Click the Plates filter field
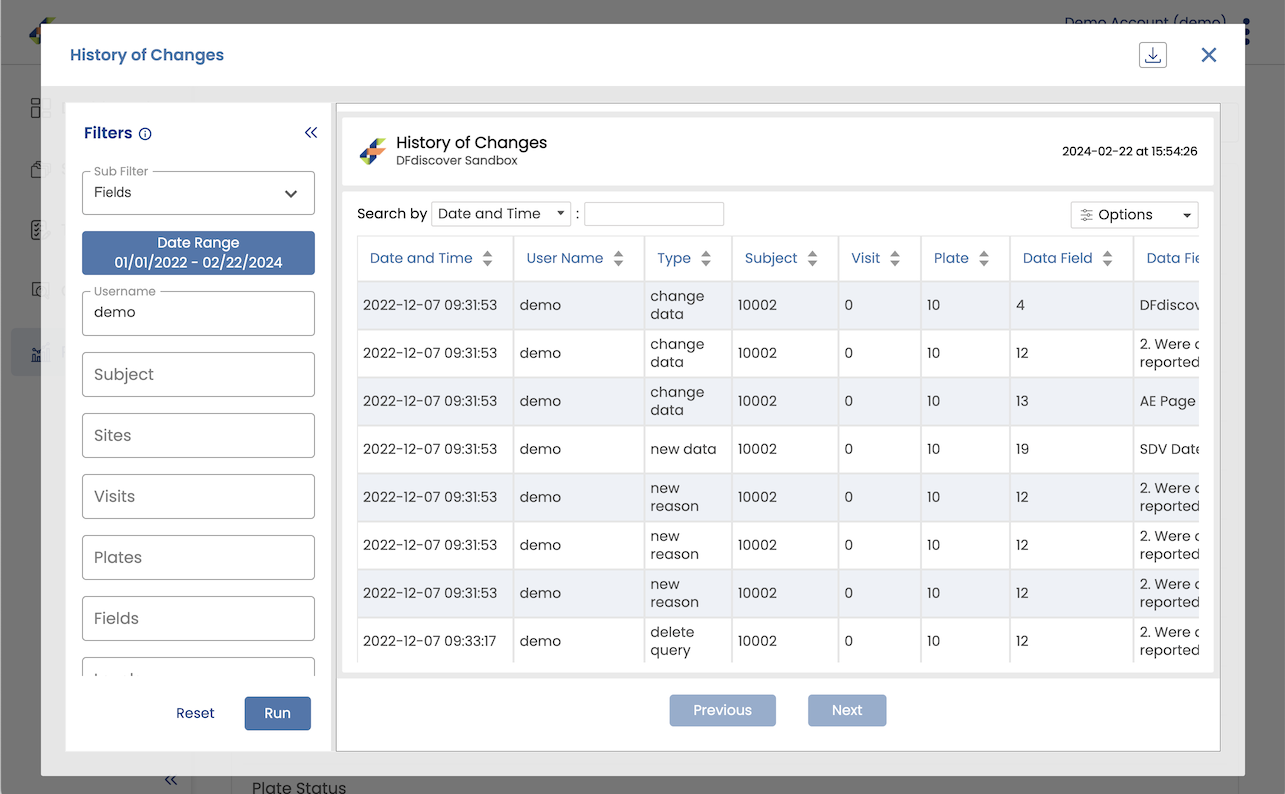 198,557
